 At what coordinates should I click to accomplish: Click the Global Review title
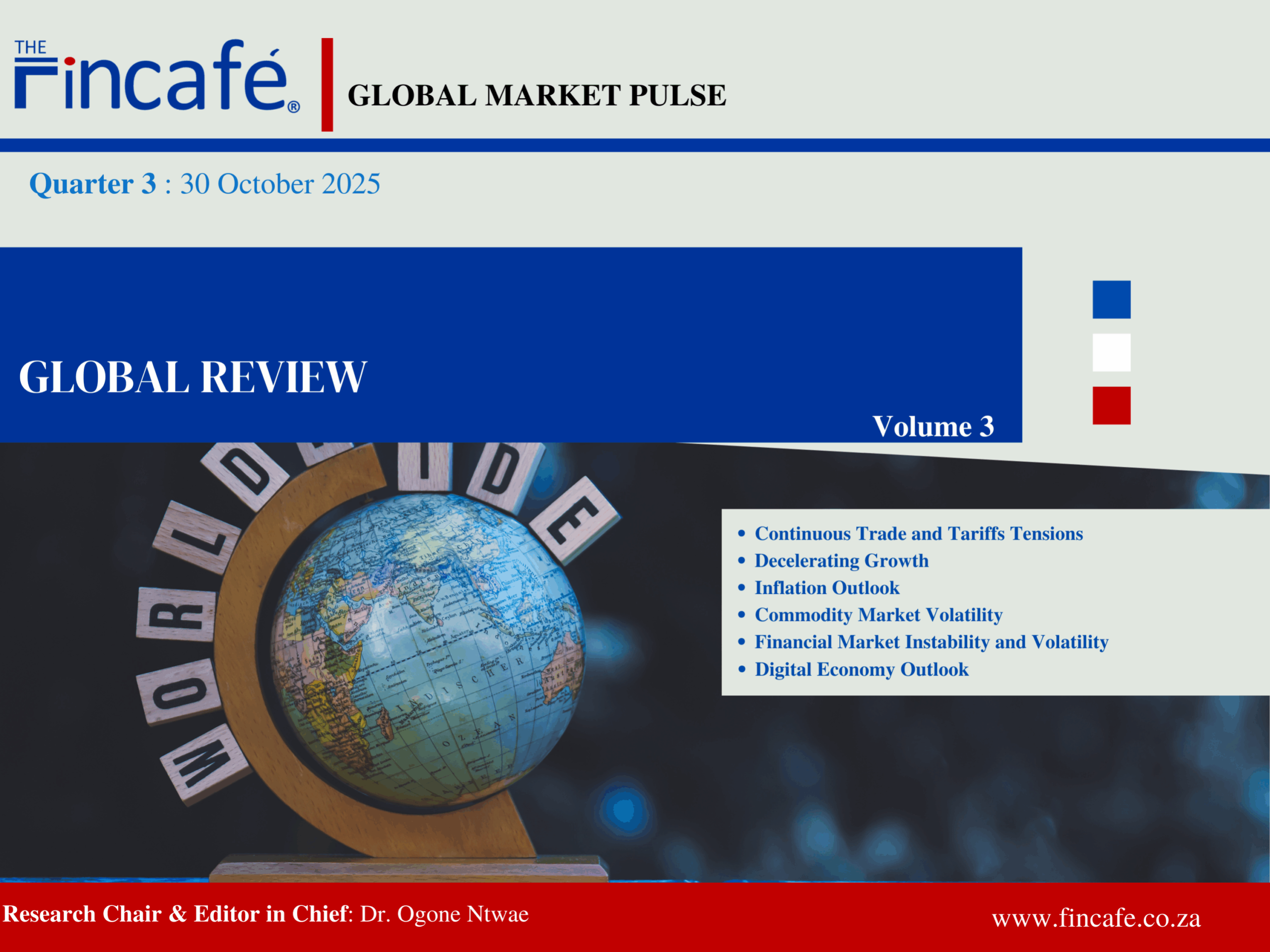click(193, 377)
